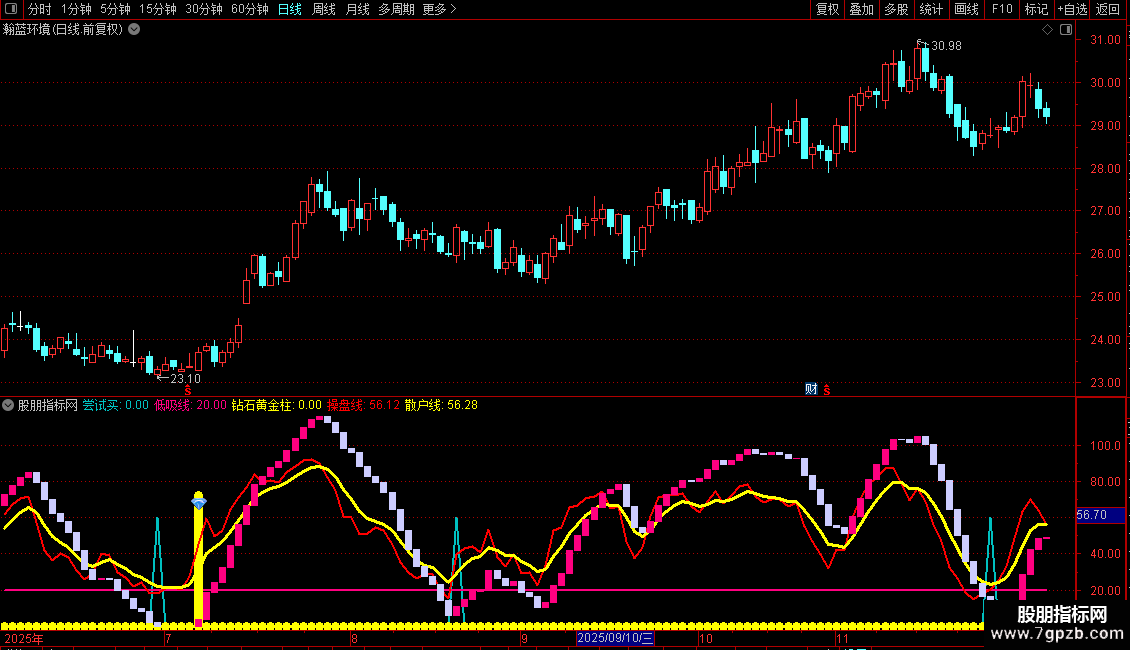Click the month 11 label on time axis

click(x=842, y=639)
